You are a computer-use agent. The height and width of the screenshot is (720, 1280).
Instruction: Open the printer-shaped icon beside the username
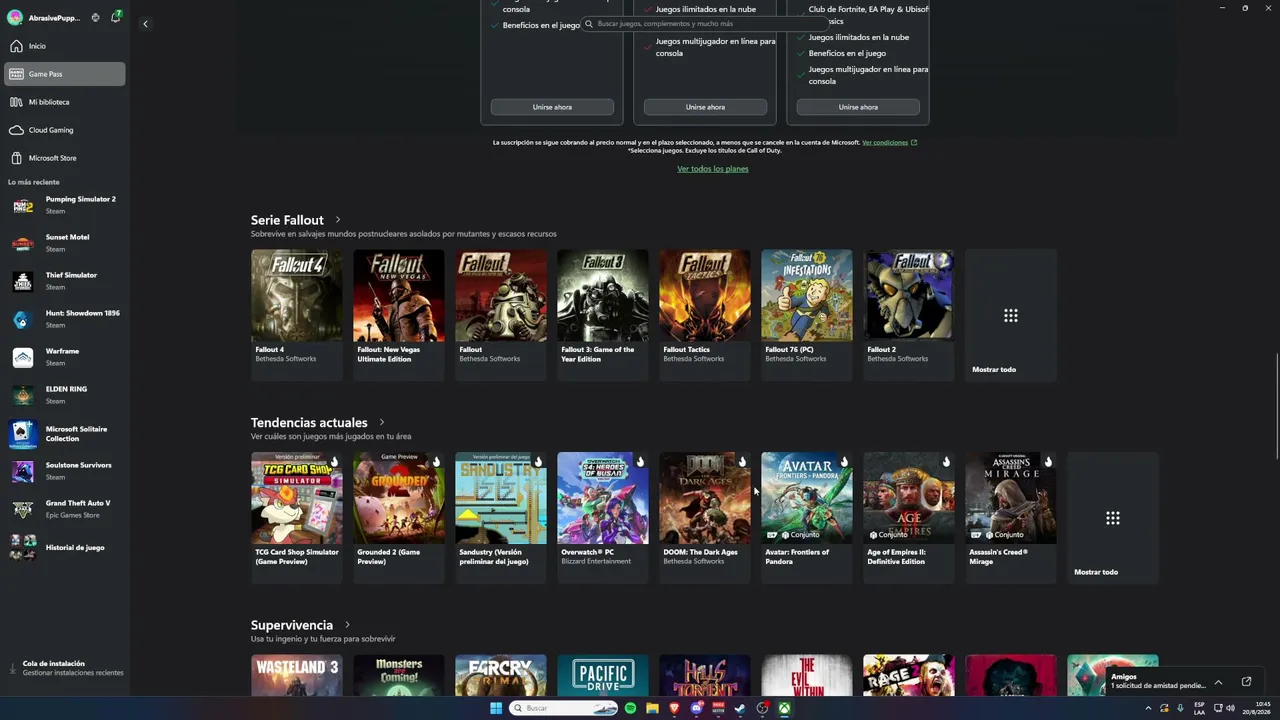click(x=95, y=18)
